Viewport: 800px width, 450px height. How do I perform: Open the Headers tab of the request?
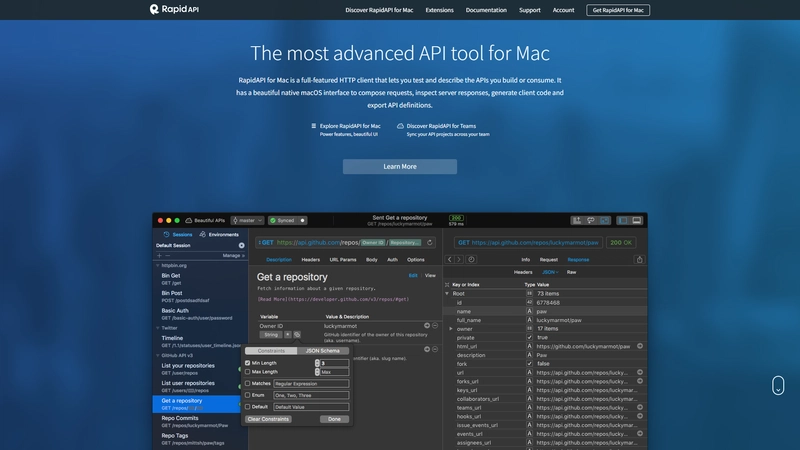[x=310, y=259]
